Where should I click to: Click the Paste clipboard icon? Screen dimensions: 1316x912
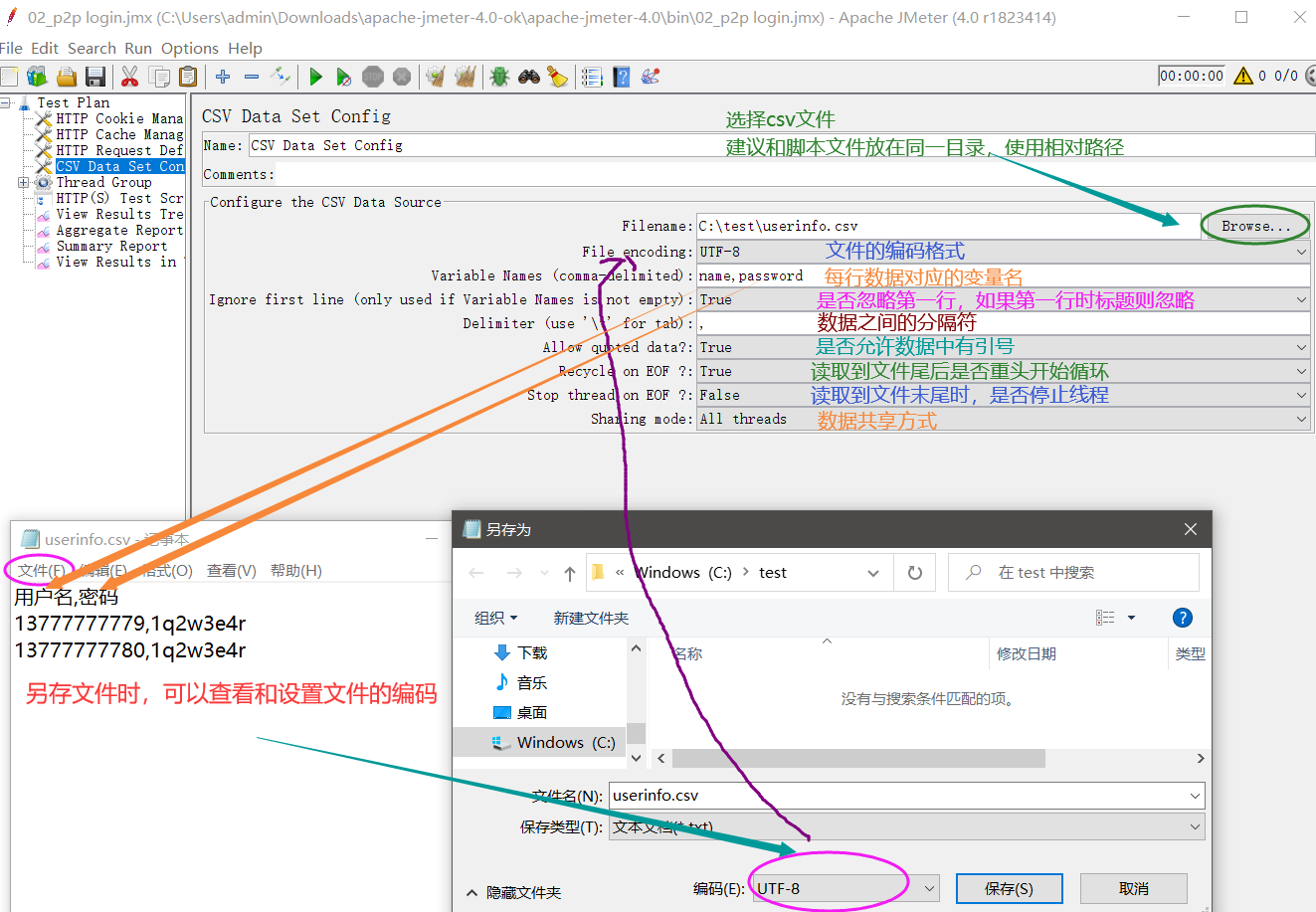coord(188,77)
